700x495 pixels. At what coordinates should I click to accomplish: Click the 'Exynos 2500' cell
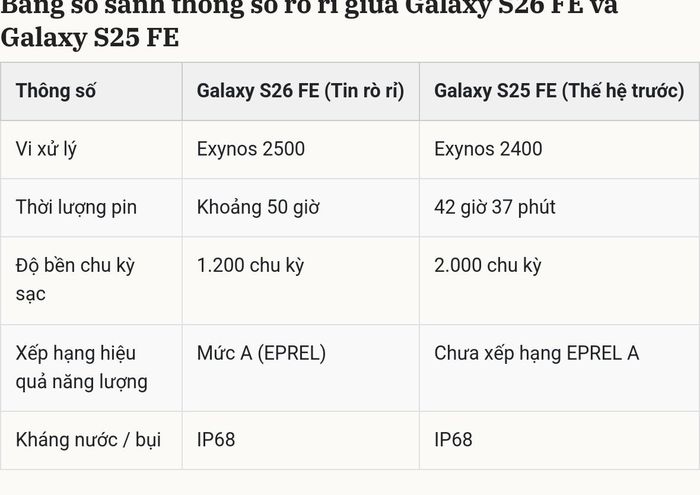(x=251, y=149)
